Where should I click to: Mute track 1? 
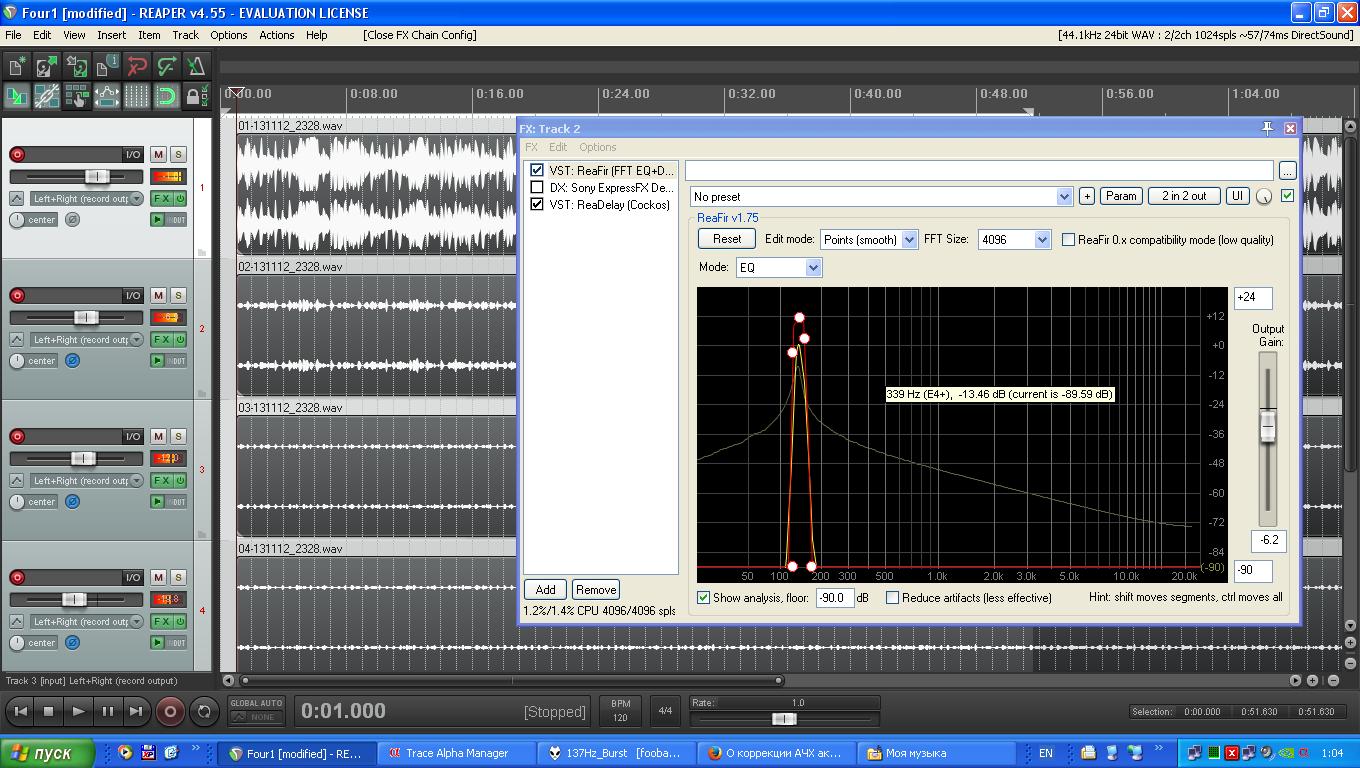pos(158,154)
